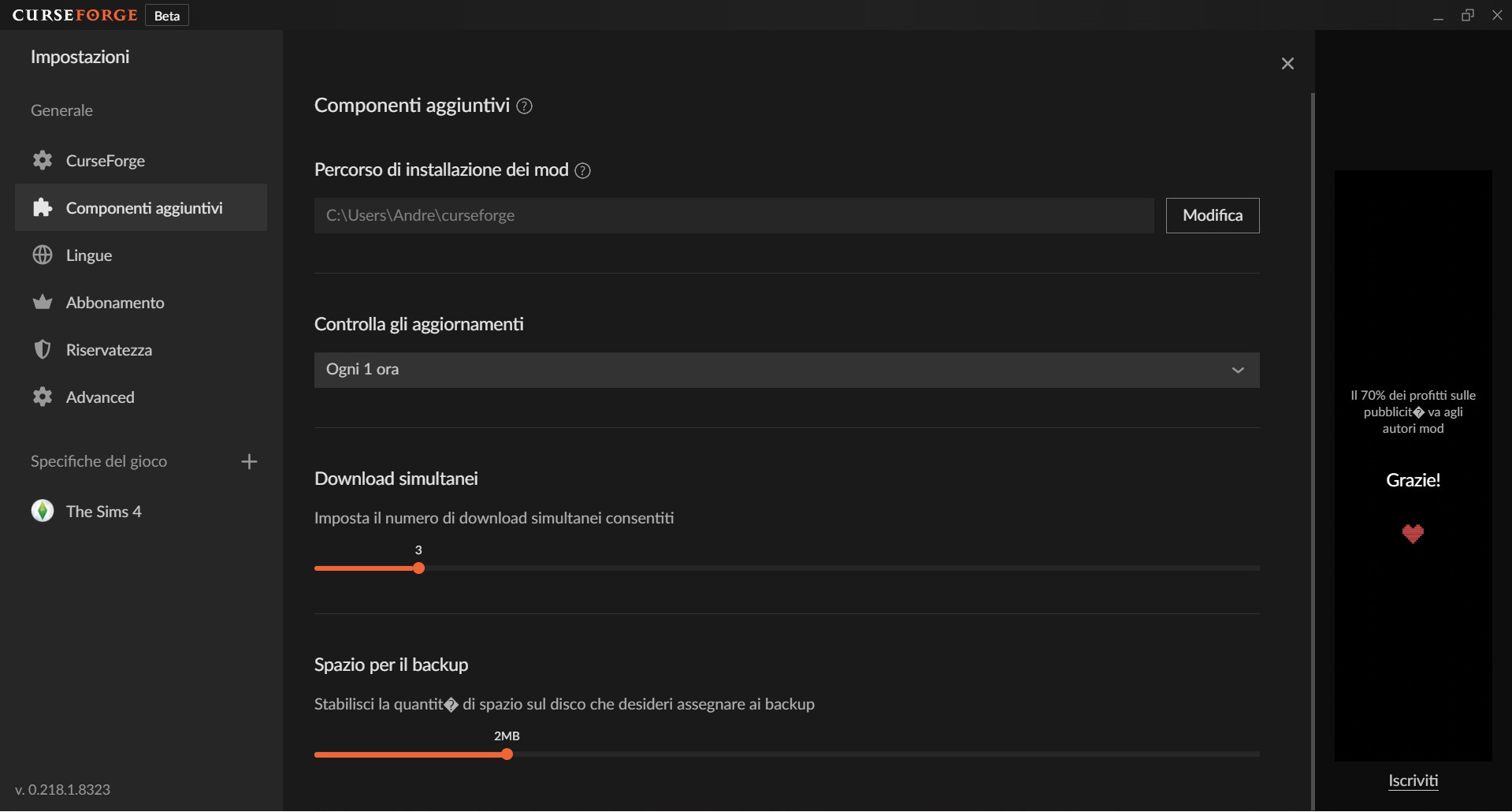1512x812 pixels.
Task: Click the Riservatezza shield icon
Action: (43, 350)
